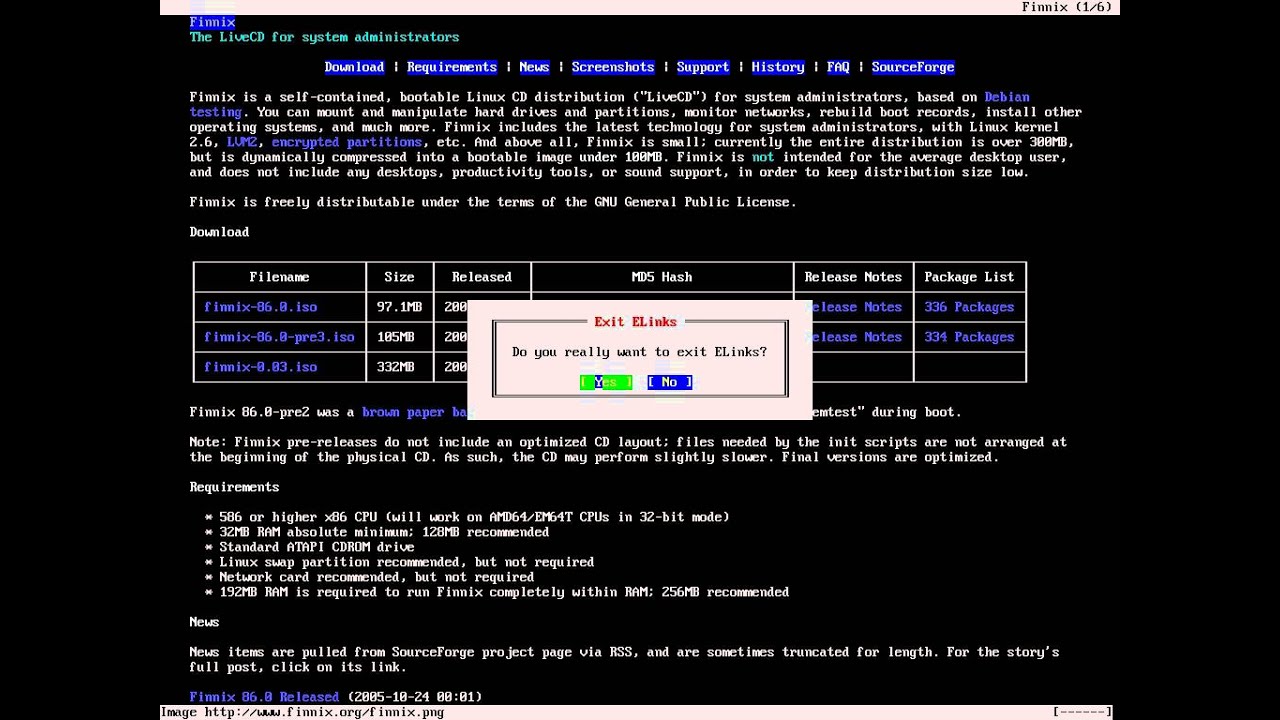Confirm exit with the Yes button

tap(606, 382)
